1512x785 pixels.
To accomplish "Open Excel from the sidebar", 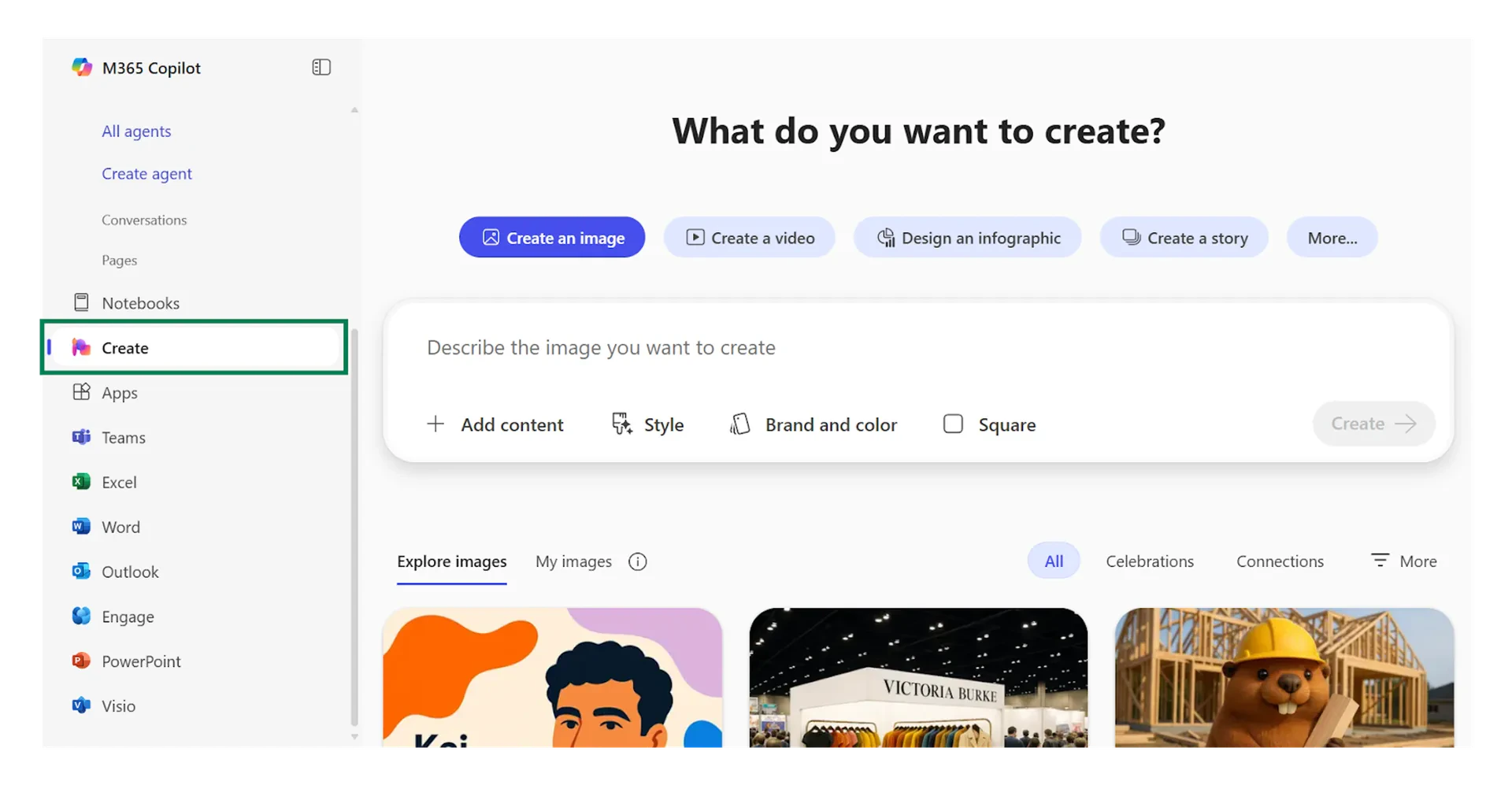I will point(119,481).
